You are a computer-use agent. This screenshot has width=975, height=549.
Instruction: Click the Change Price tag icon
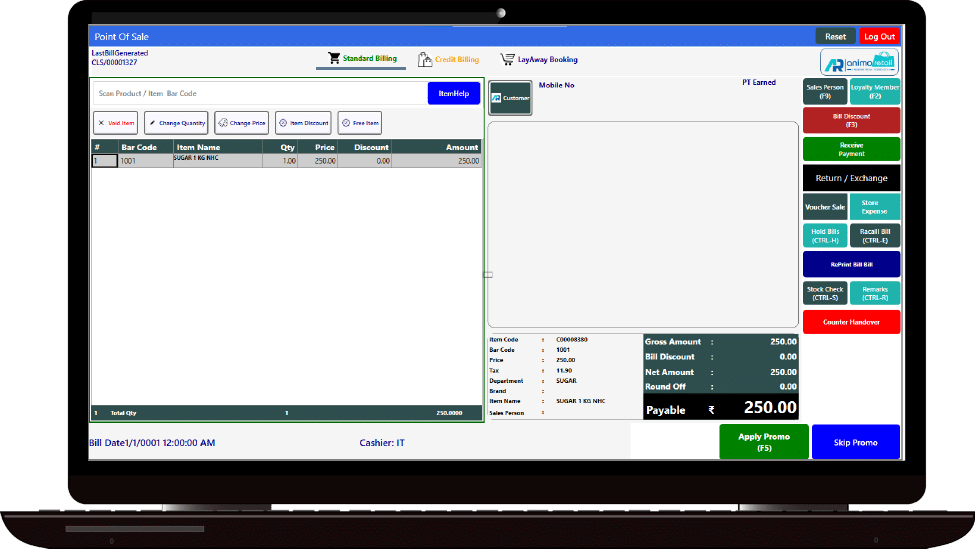click(223, 123)
